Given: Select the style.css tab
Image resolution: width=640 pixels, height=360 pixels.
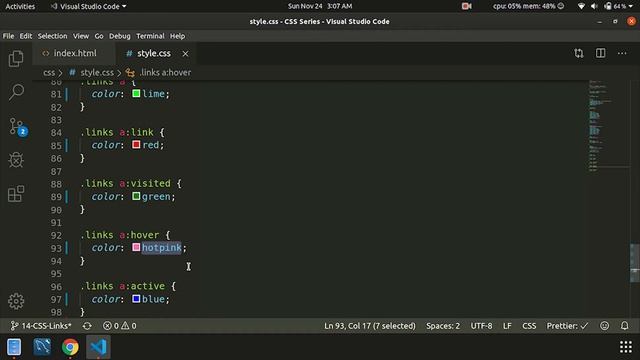Looking at the screenshot, I should (x=154, y=53).
